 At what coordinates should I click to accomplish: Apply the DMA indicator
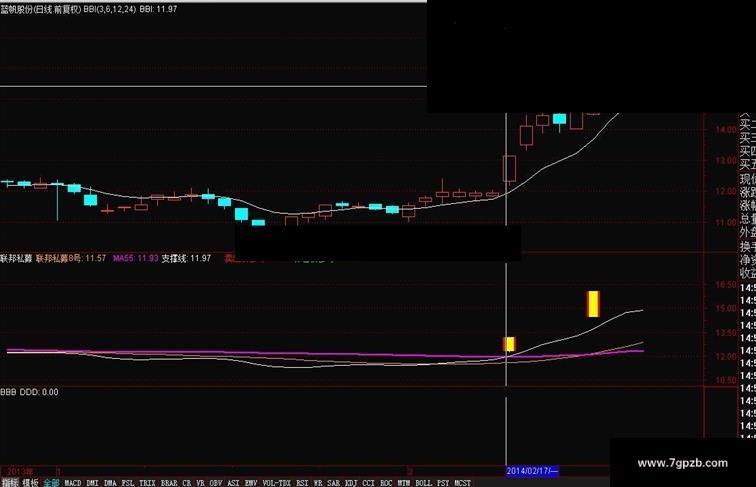coord(110,483)
